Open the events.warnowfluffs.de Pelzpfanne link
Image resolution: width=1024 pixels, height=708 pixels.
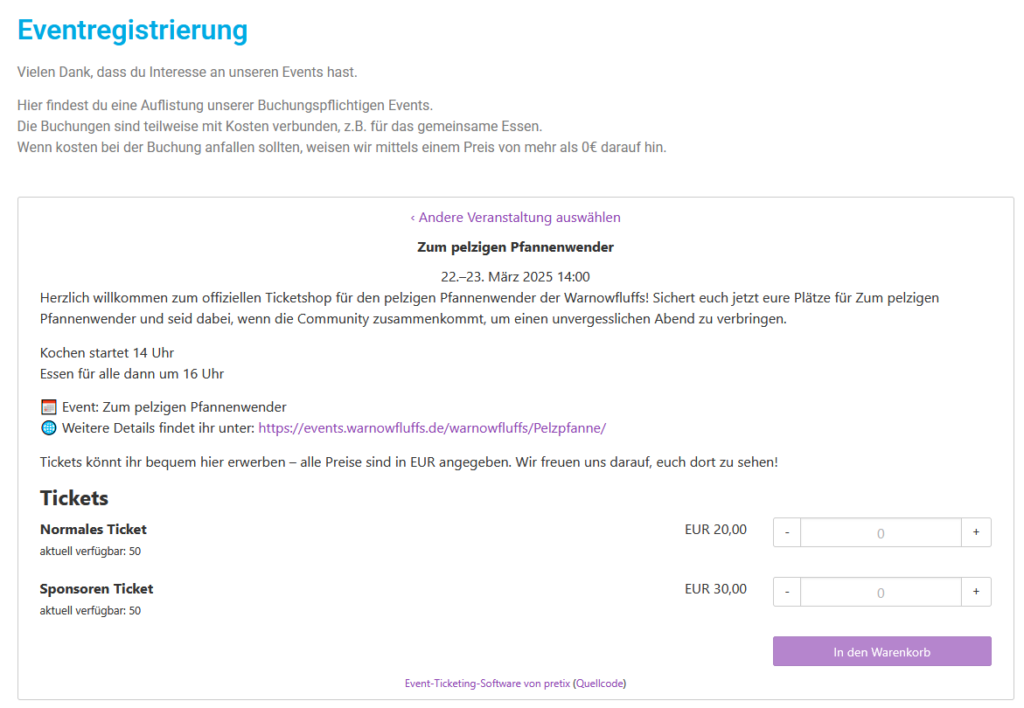432,428
